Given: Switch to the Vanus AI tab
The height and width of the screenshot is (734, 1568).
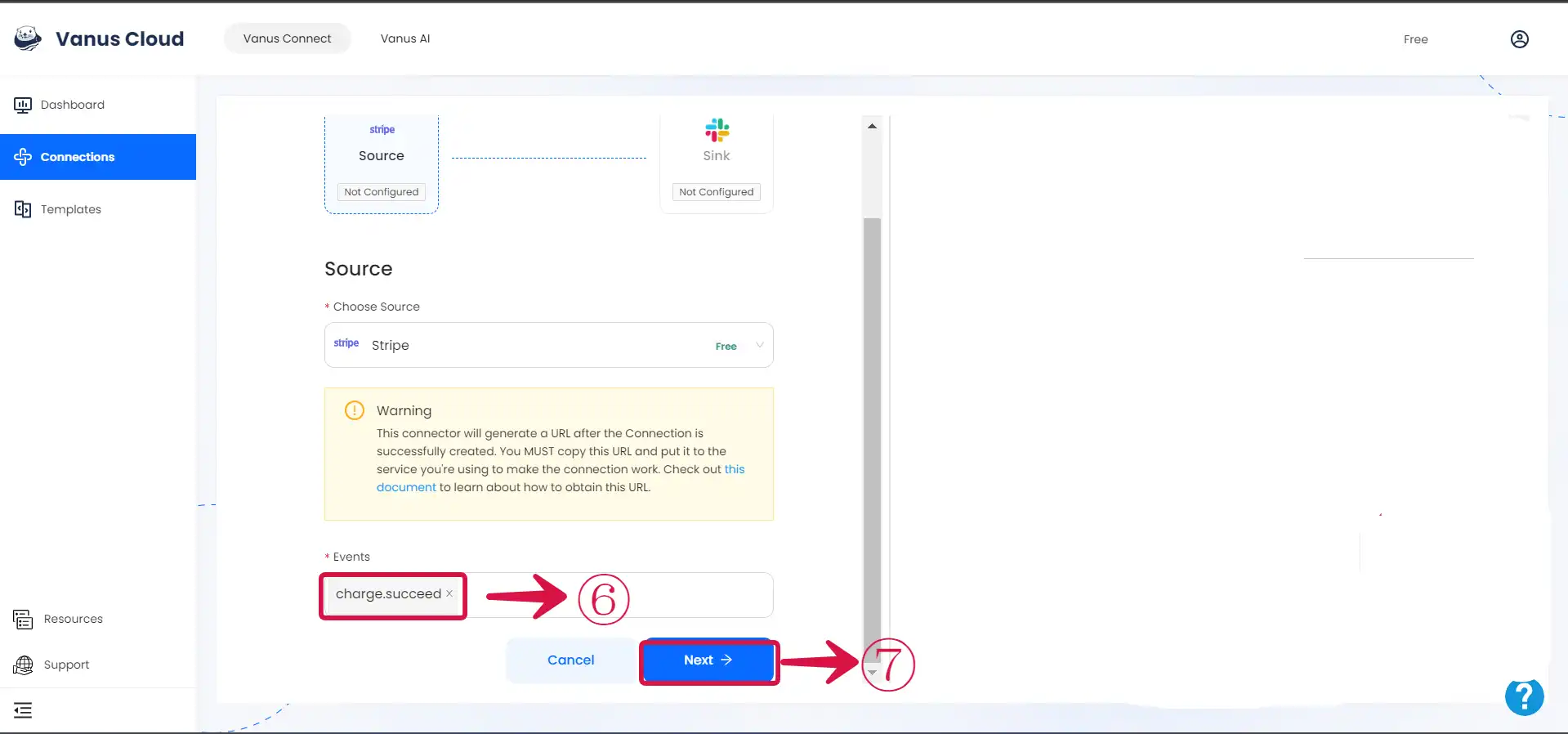Looking at the screenshot, I should click(405, 38).
